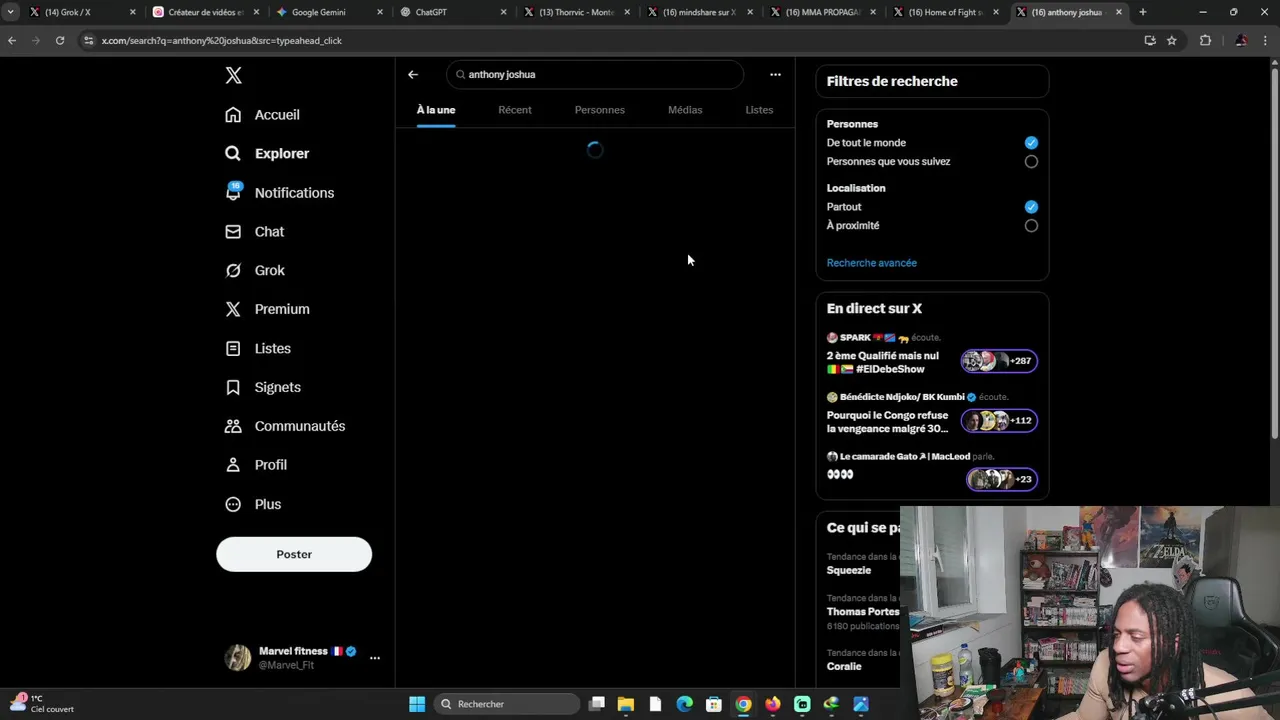The height and width of the screenshot is (720, 1280).
Task: Open Squeezie trend
Action: tap(849, 570)
